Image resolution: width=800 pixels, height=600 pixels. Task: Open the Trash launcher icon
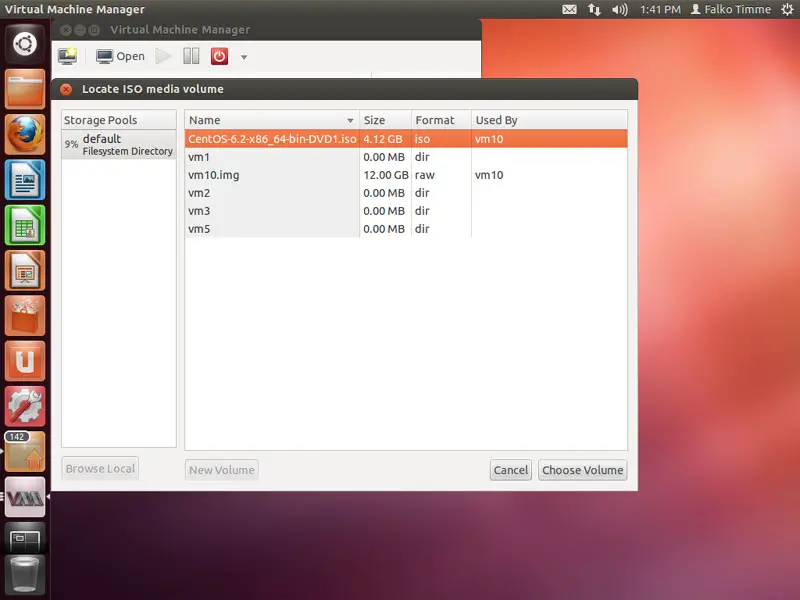(x=24, y=576)
